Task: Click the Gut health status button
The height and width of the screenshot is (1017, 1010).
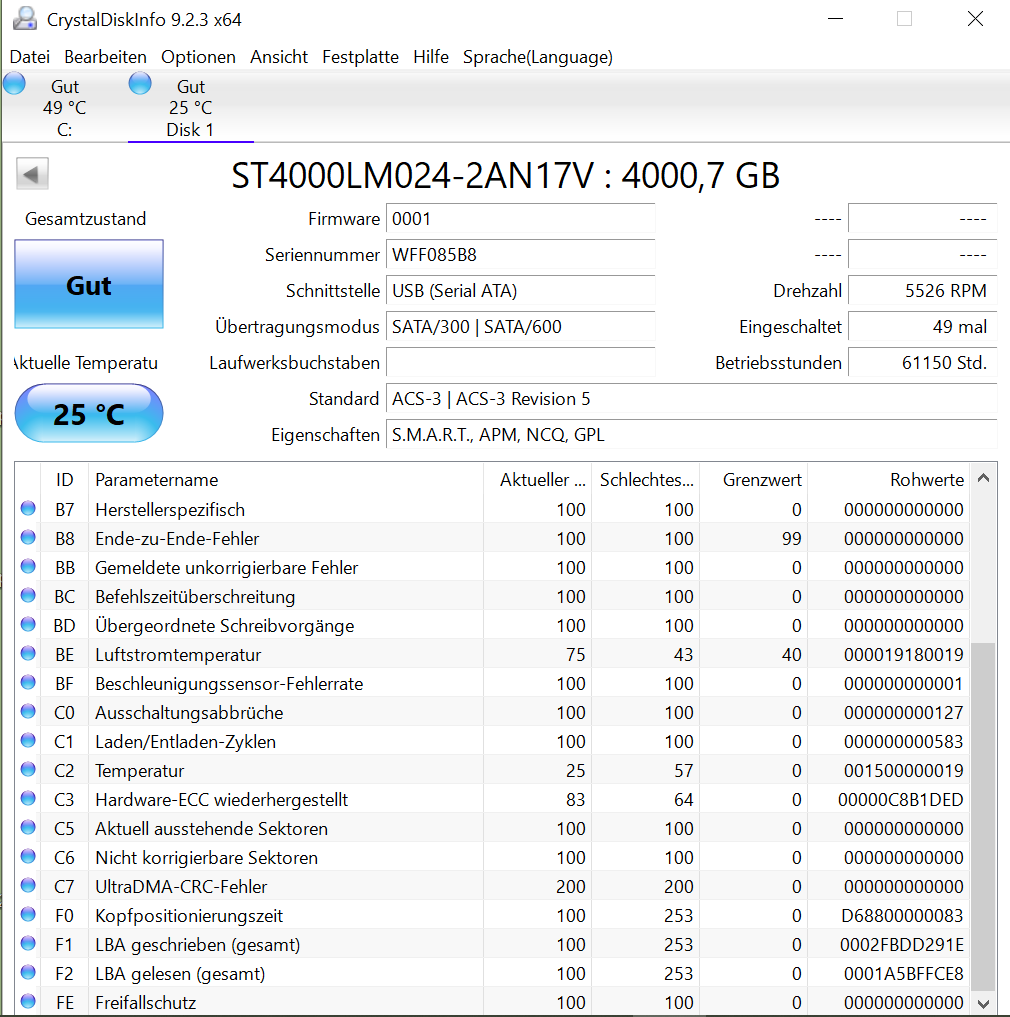Action: point(88,285)
